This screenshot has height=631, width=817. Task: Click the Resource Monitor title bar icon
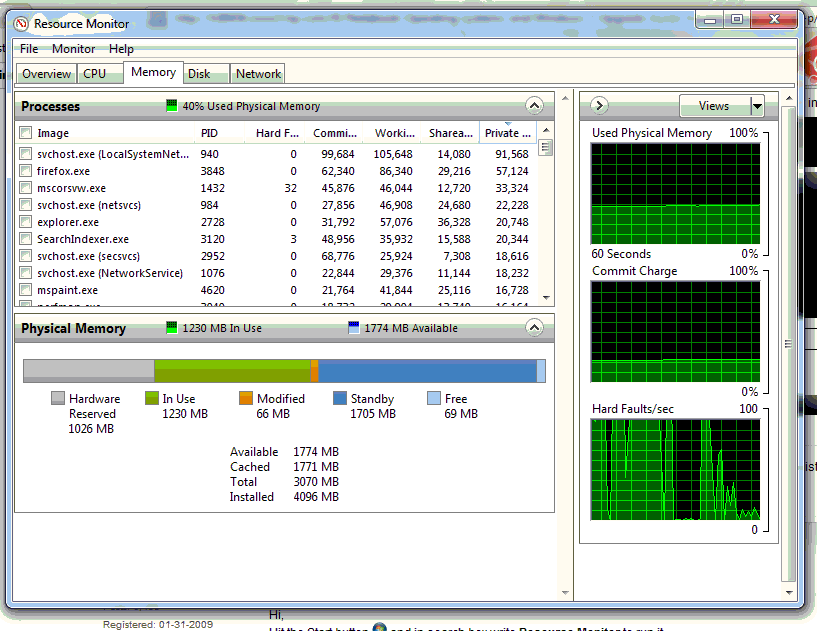click(x=20, y=22)
